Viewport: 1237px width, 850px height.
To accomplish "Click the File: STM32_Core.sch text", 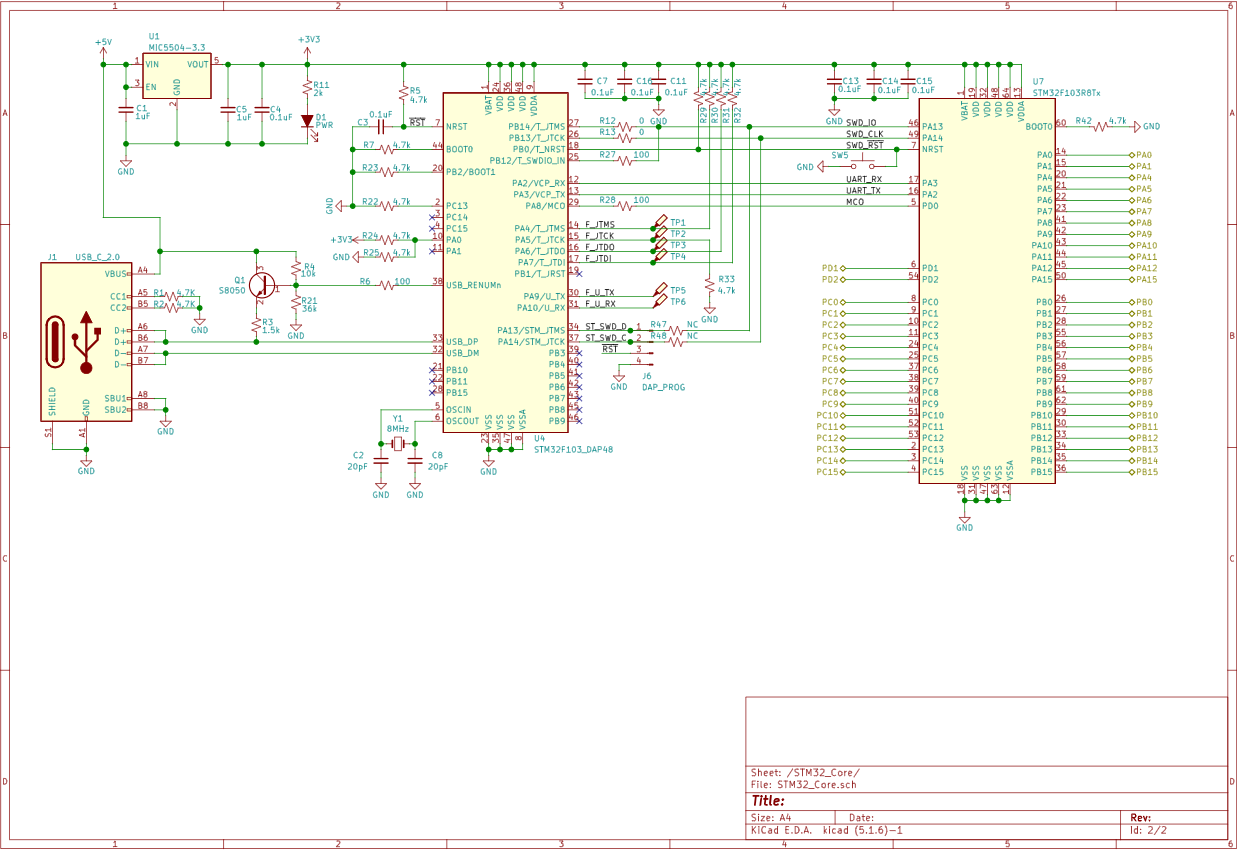I will point(804,785).
